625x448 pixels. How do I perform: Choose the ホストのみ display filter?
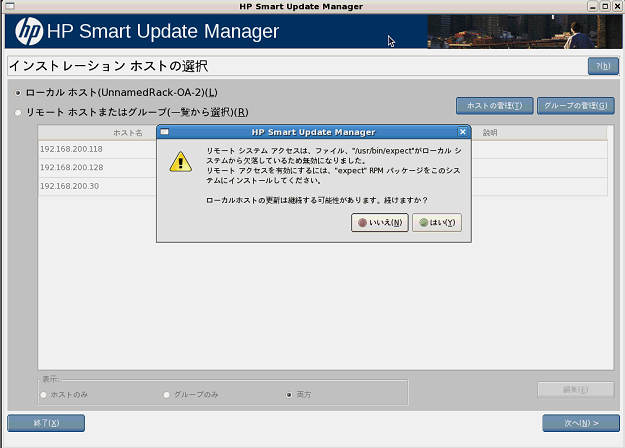click(x=44, y=395)
